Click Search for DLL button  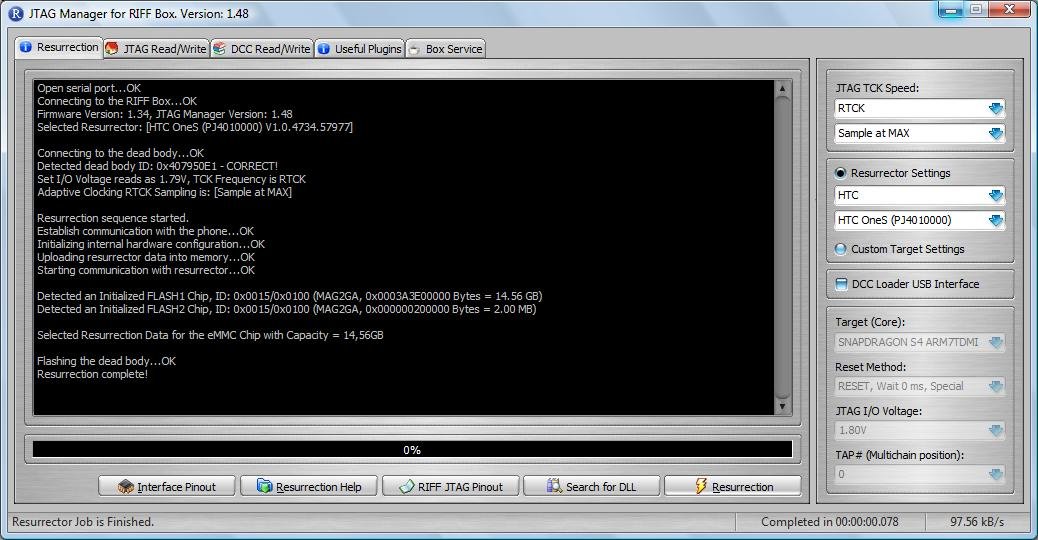click(592, 486)
